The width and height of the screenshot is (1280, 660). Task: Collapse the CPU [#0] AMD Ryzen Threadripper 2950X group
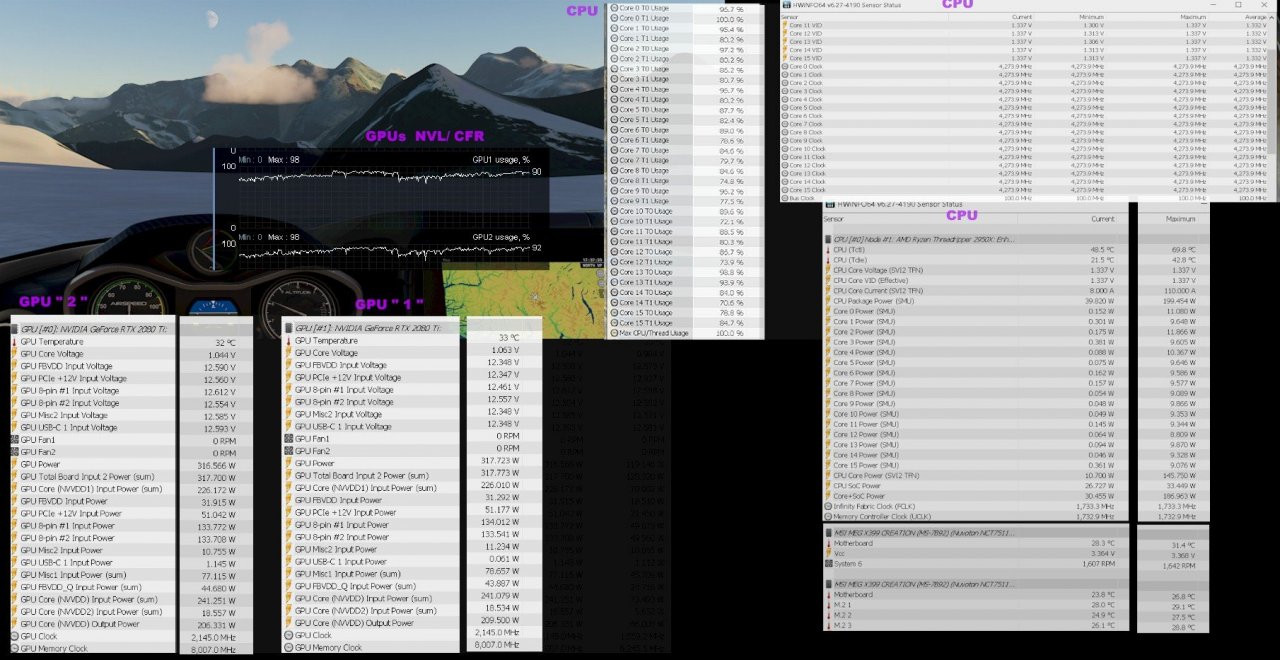pos(827,239)
